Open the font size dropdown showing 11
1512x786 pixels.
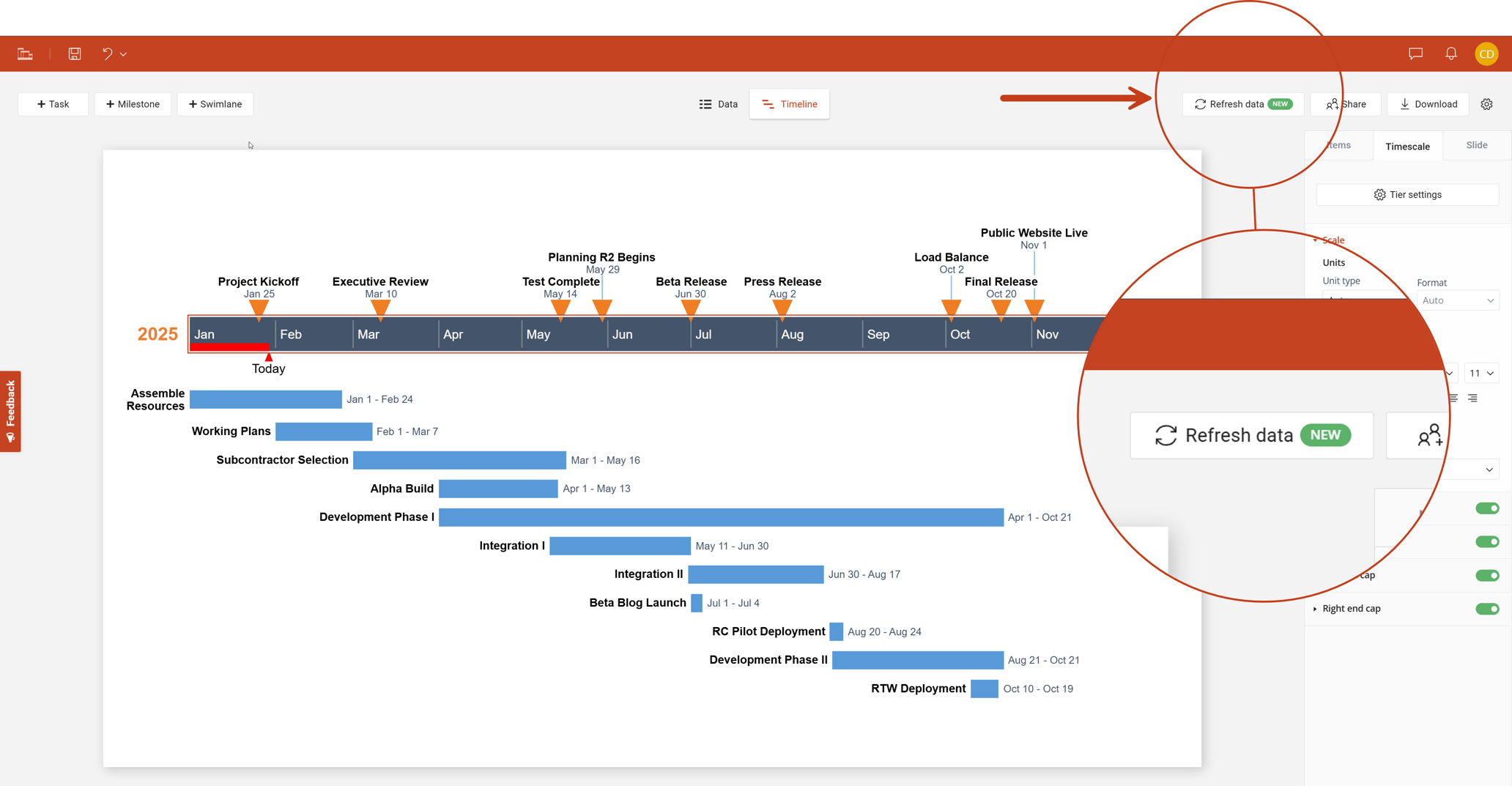[x=1481, y=373]
